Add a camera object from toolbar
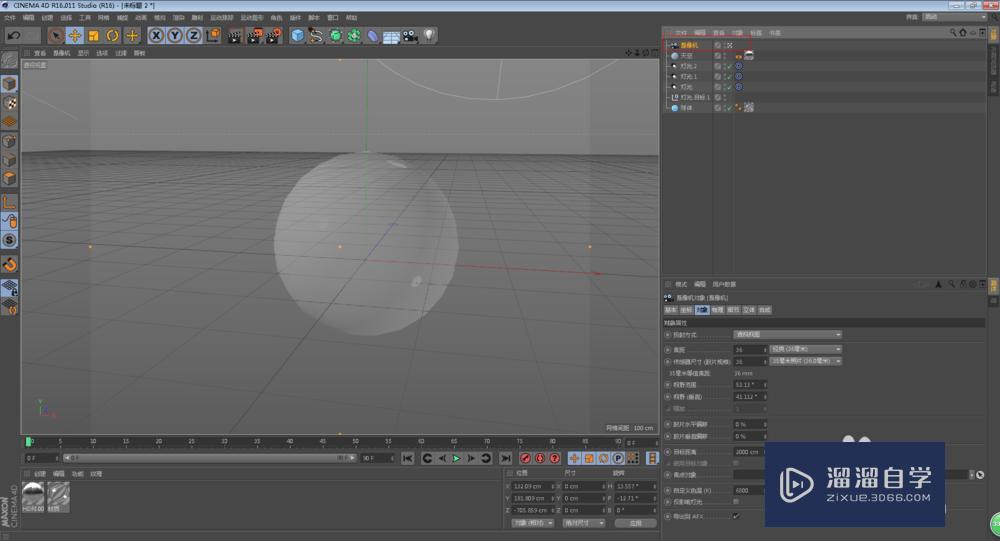Image resolution: width=1000 pixels, height=541 pixels. [x=410, y=36]
